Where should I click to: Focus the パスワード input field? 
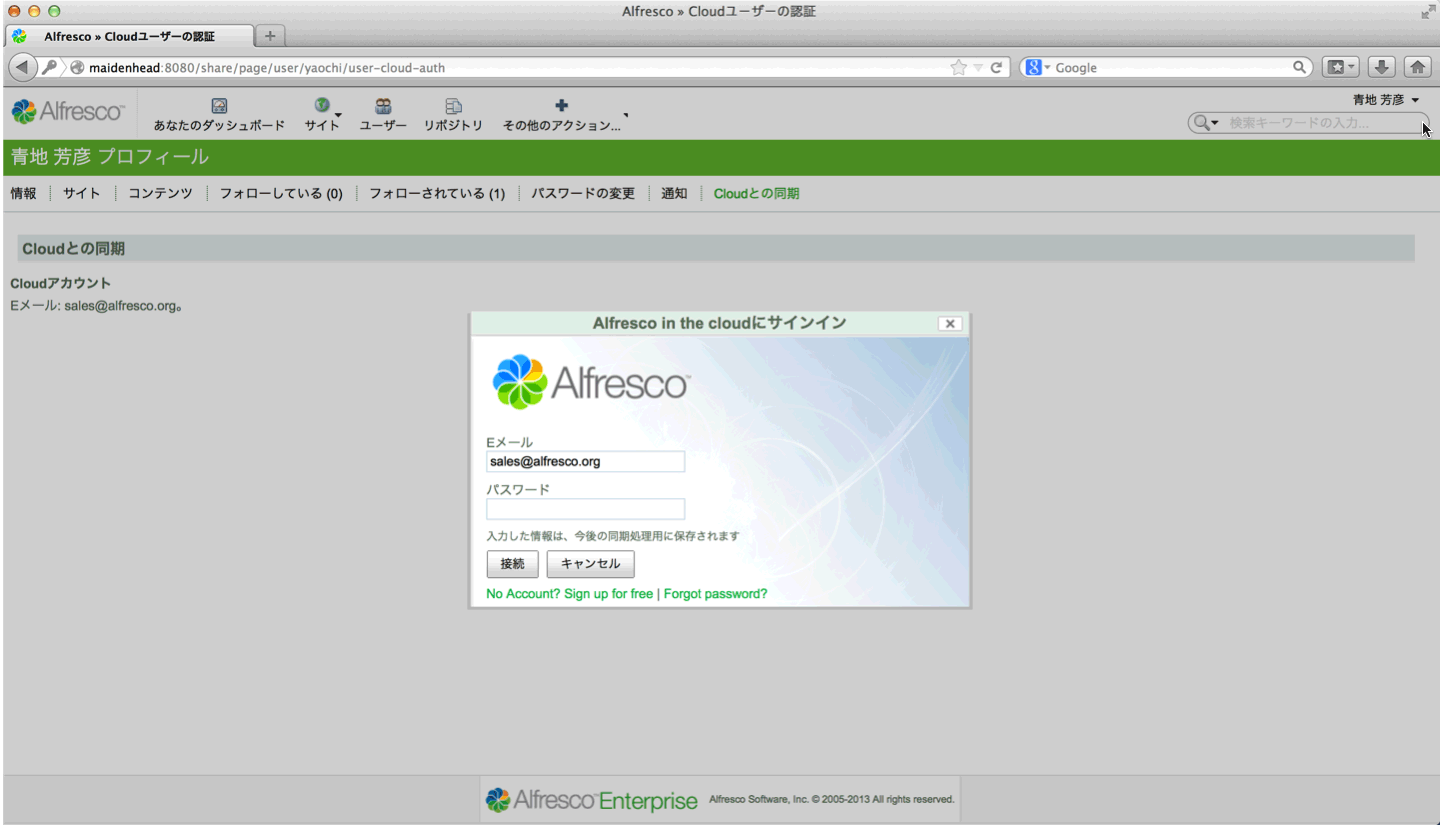585,509
